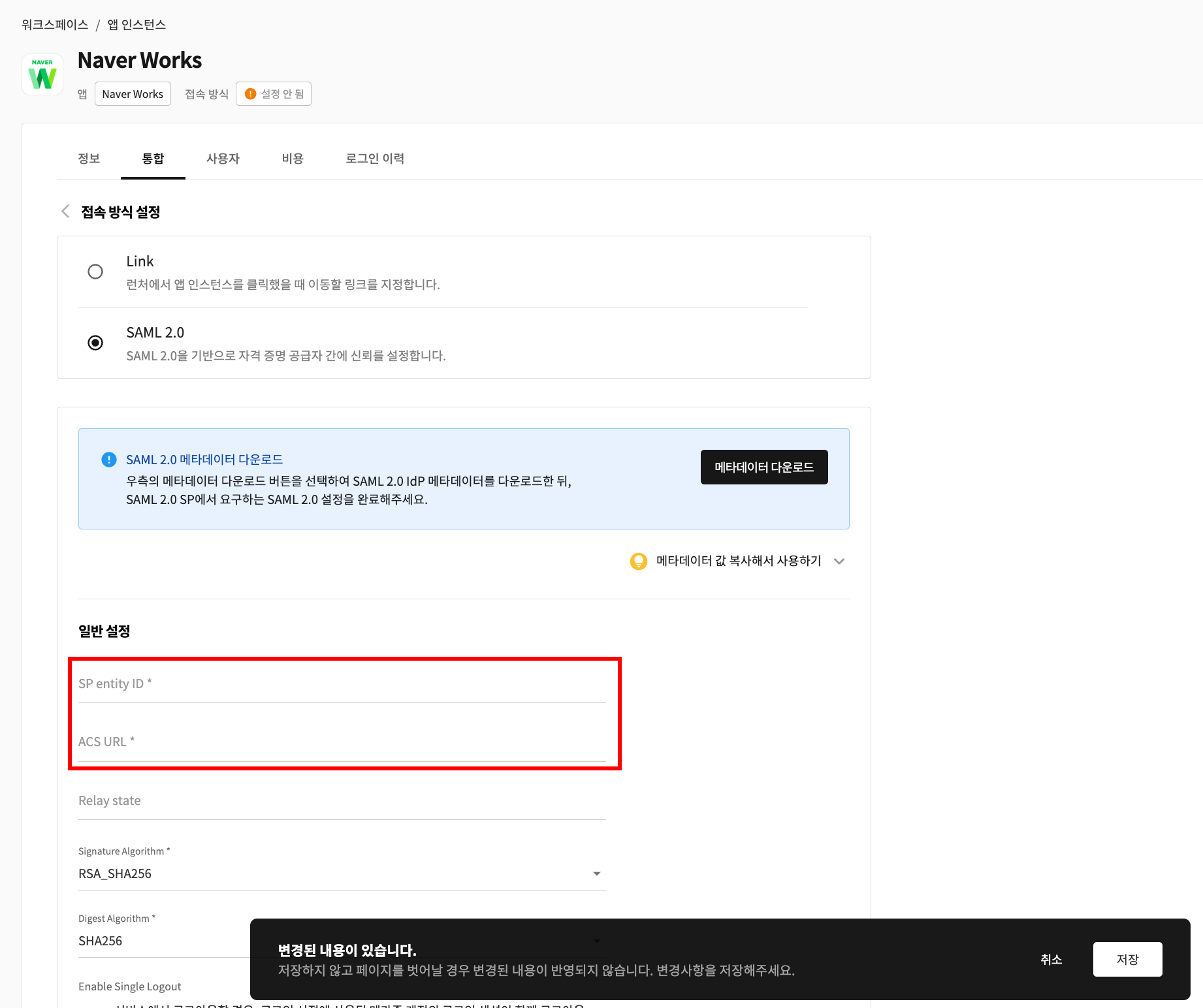Open the 로그인 이력 tab

click(x=375, y=159)
